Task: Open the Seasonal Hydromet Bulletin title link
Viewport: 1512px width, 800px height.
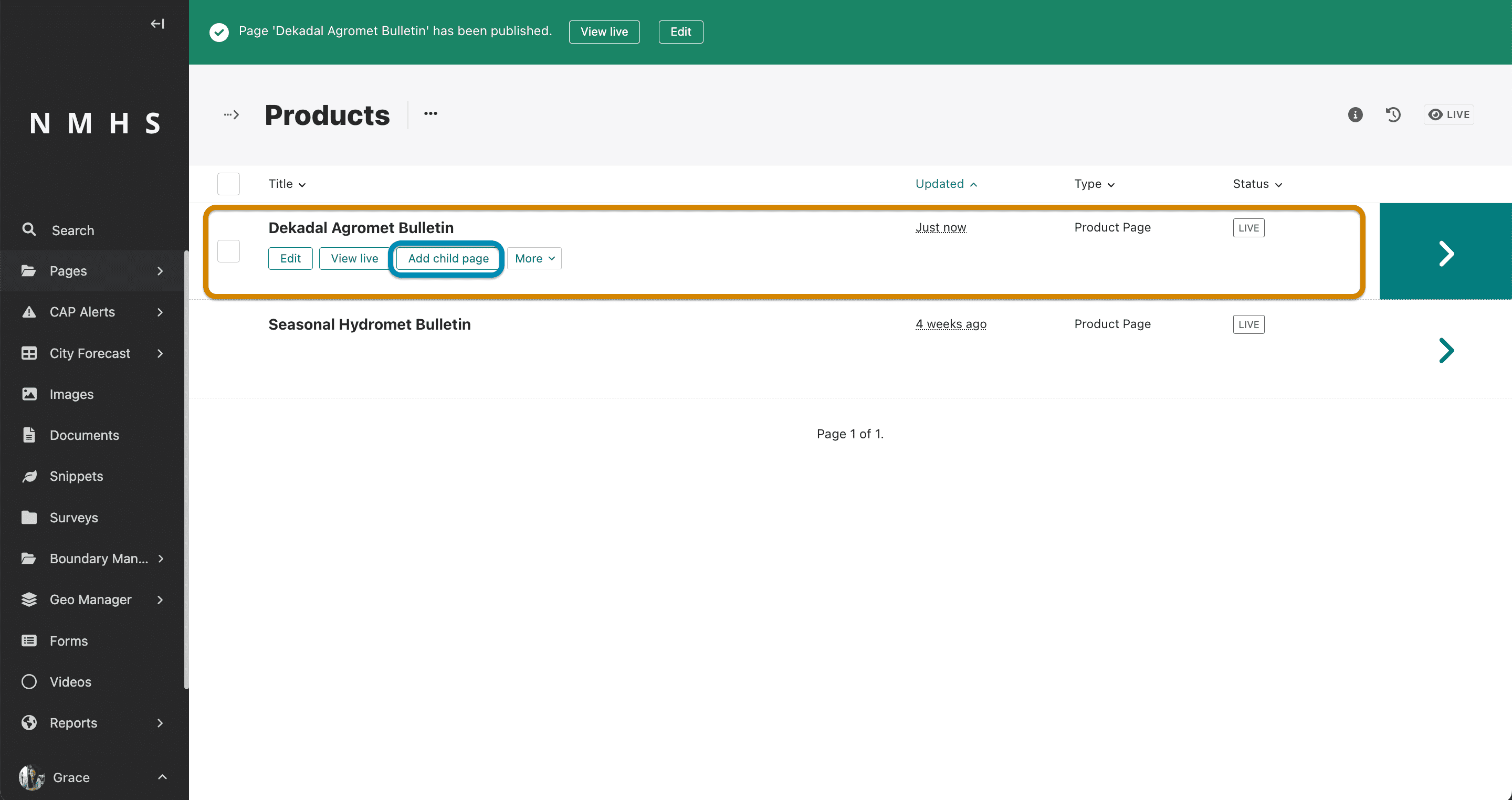Action: pyautogui.click(x=369, y=324)
